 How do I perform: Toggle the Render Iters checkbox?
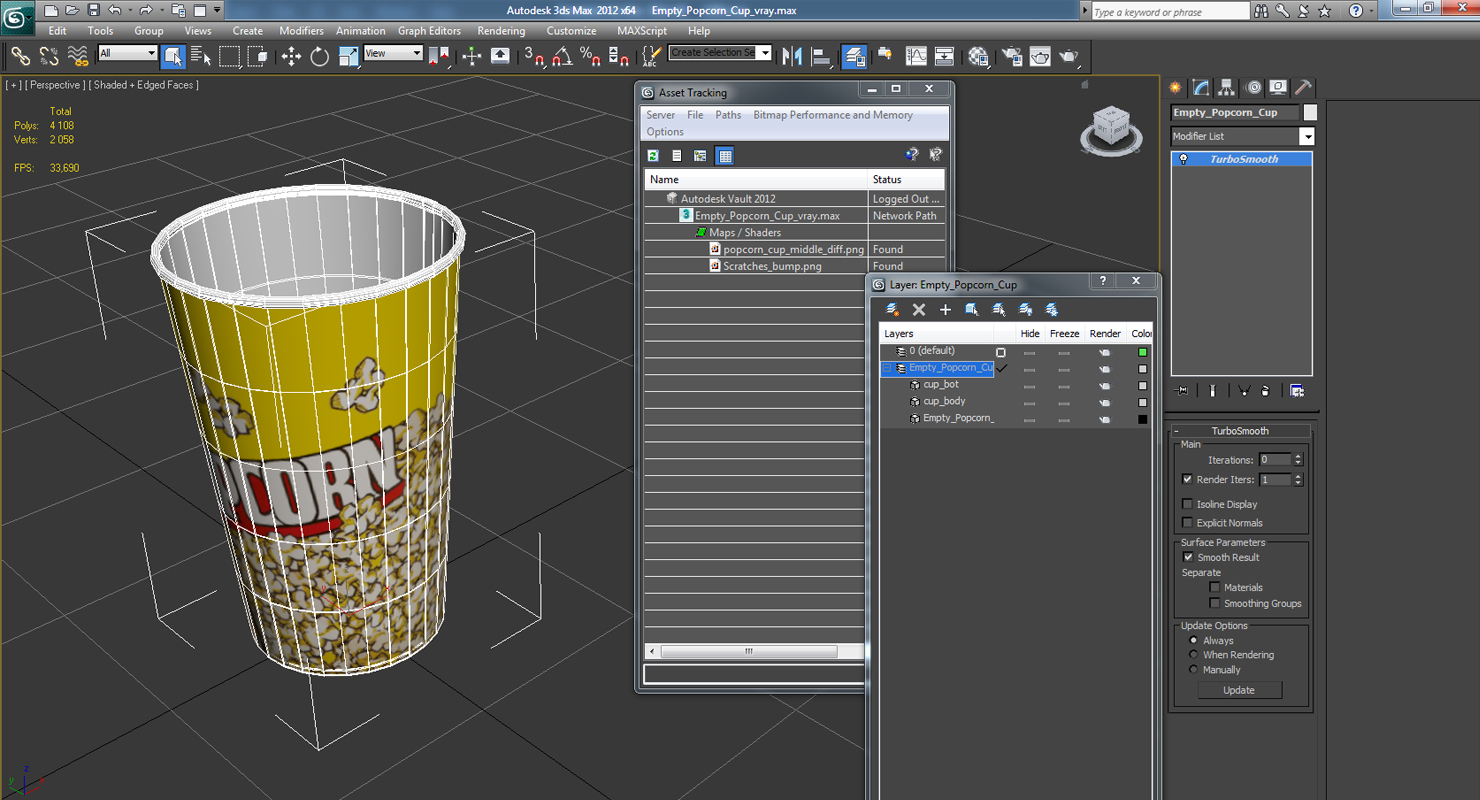tap(1187, 480)
